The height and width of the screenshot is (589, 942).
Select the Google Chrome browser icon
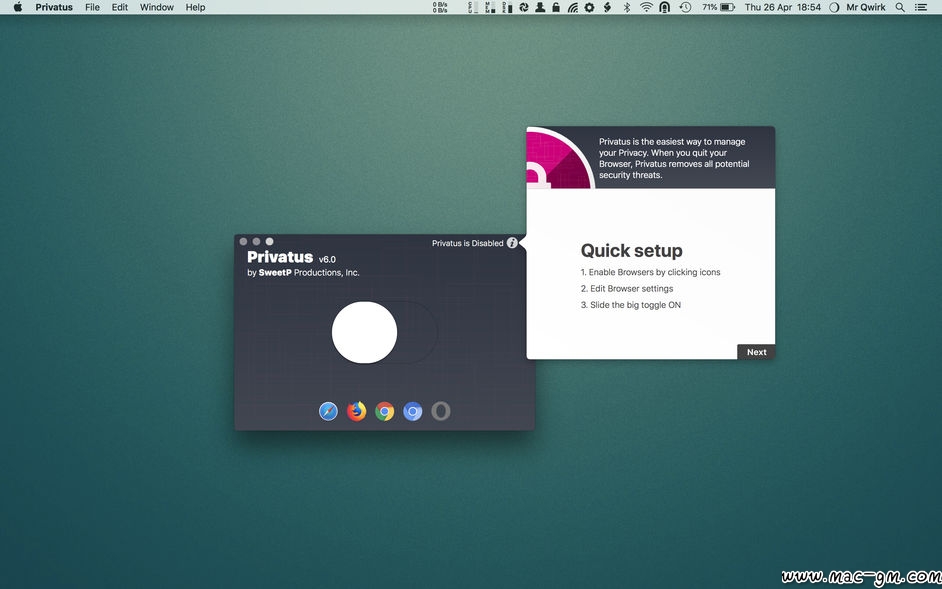click(x=384, y=411)
